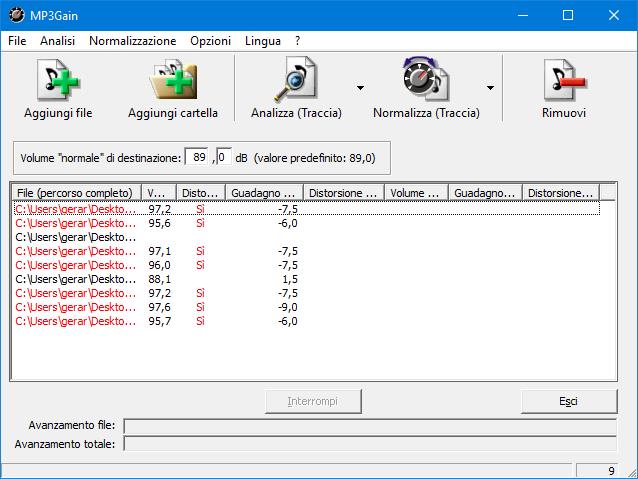Maximize the MP3Gain window
This screenshot has width=638, height=479.
(x=568, y=15)
